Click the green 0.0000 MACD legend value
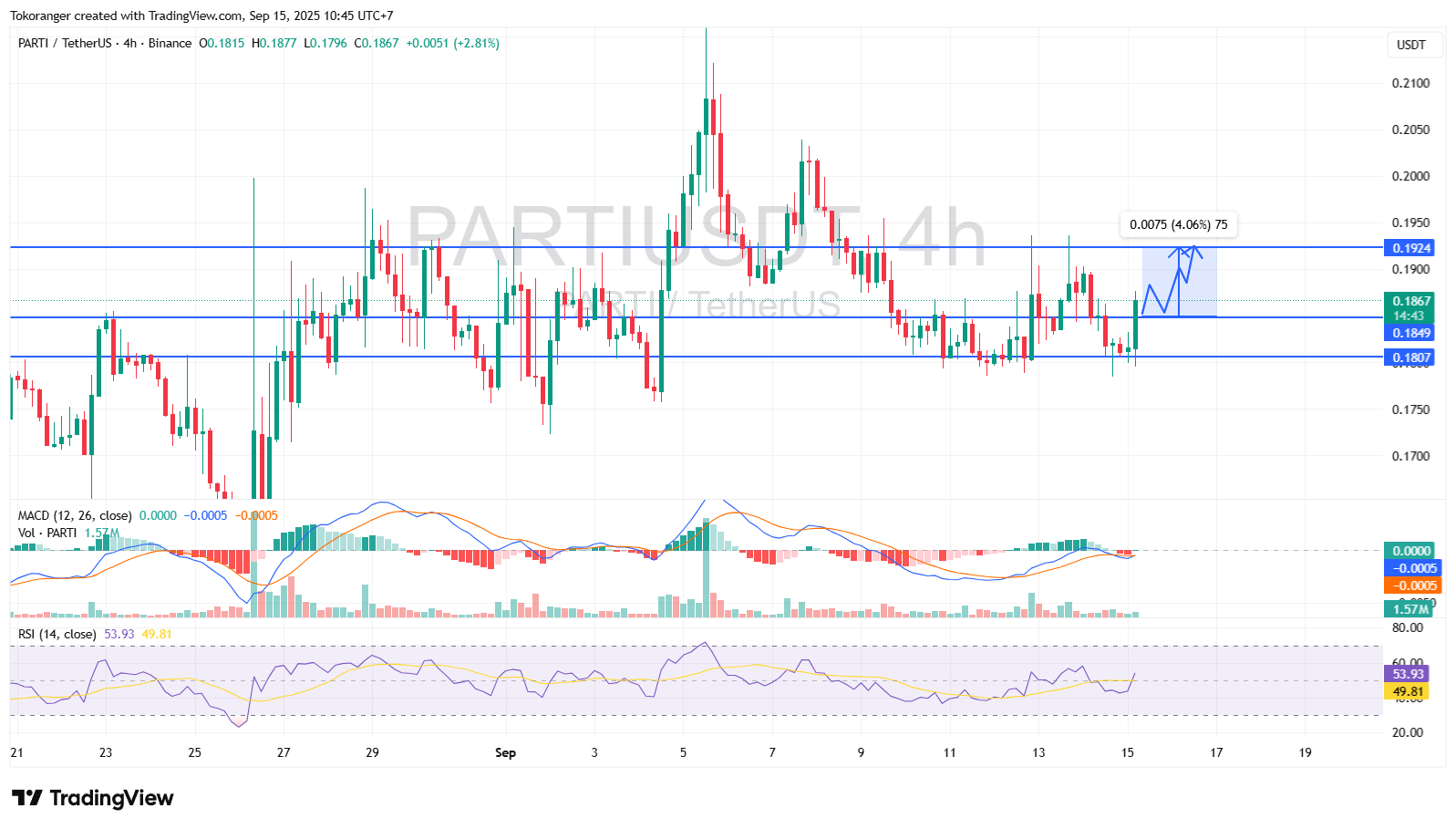The width and height of the screenshot is (1456, 829). pos(158,515)
